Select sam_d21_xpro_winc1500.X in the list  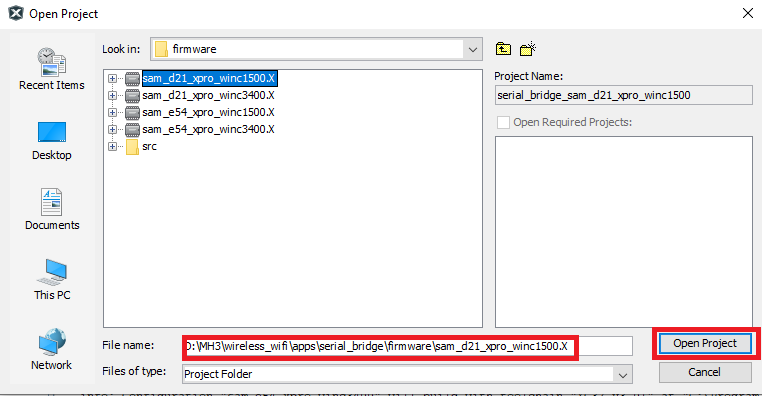click(x=209, y=78)
